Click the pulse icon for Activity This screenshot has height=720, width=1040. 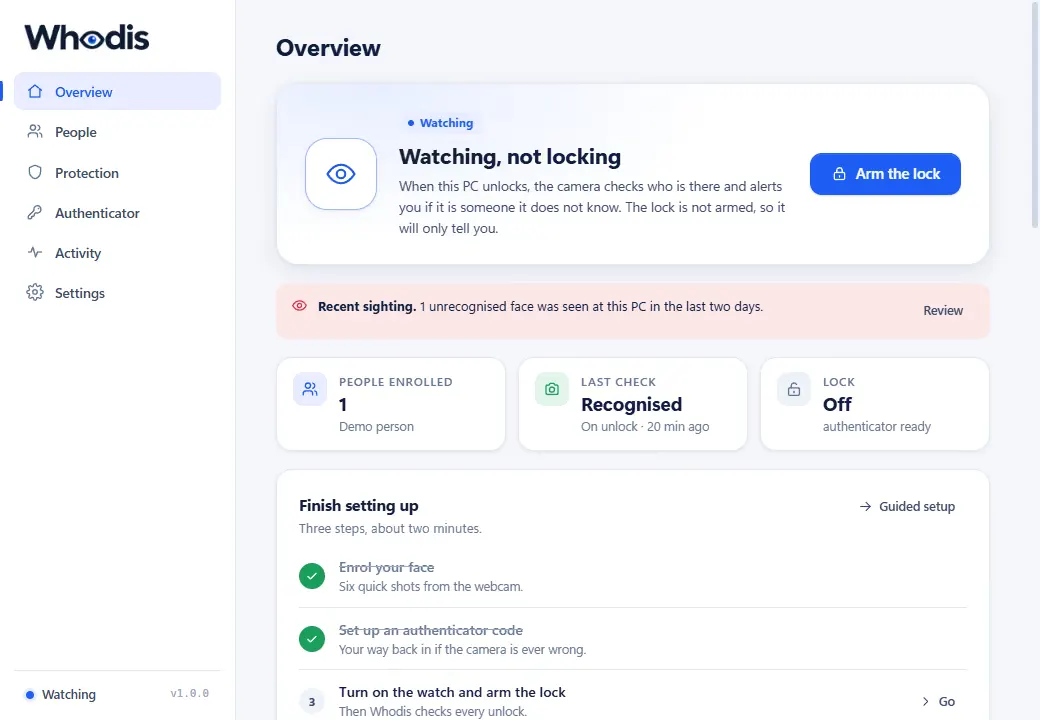point(35,253)
